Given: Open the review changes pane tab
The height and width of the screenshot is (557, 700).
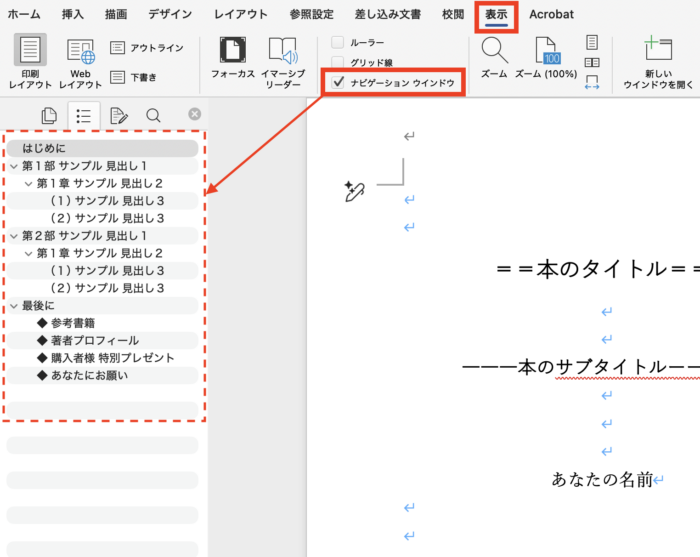Looking at the screenshot, I should [118, 116].
